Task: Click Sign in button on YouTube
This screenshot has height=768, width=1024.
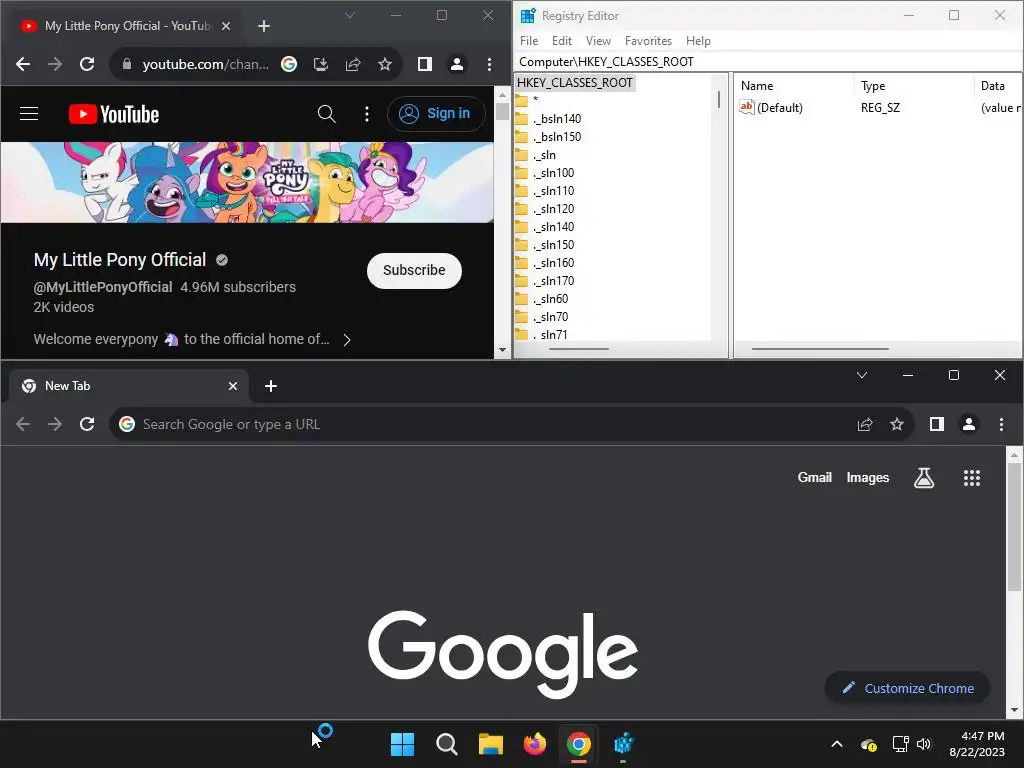Action: [436, 114]
